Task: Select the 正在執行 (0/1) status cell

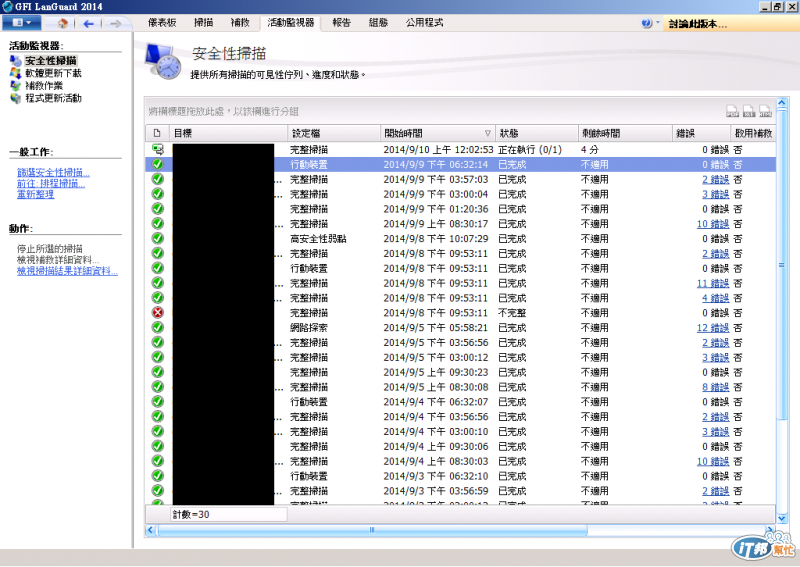Action: [530, 150]
